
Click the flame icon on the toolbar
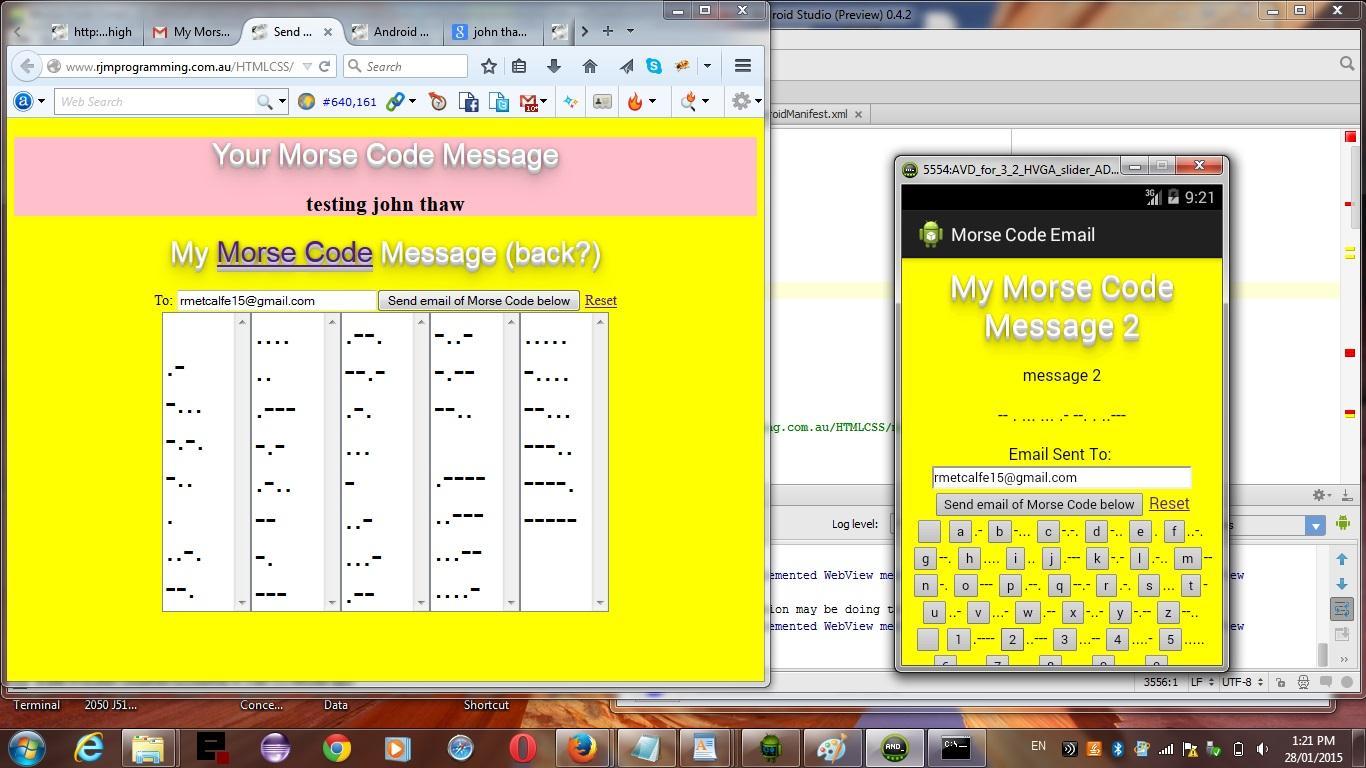pyautogui.click(x=635, y=101)
